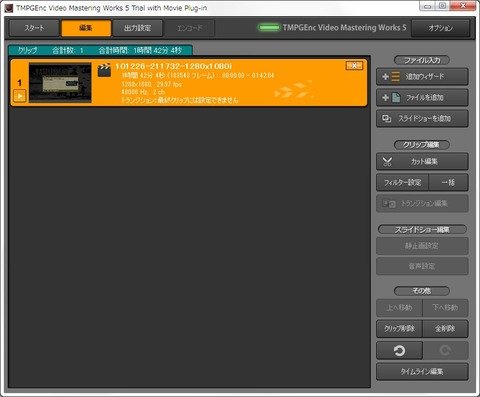Click 全削除 to remove all clips
The width and height of the screenshot is (480, 397).
tap(445, 329)
